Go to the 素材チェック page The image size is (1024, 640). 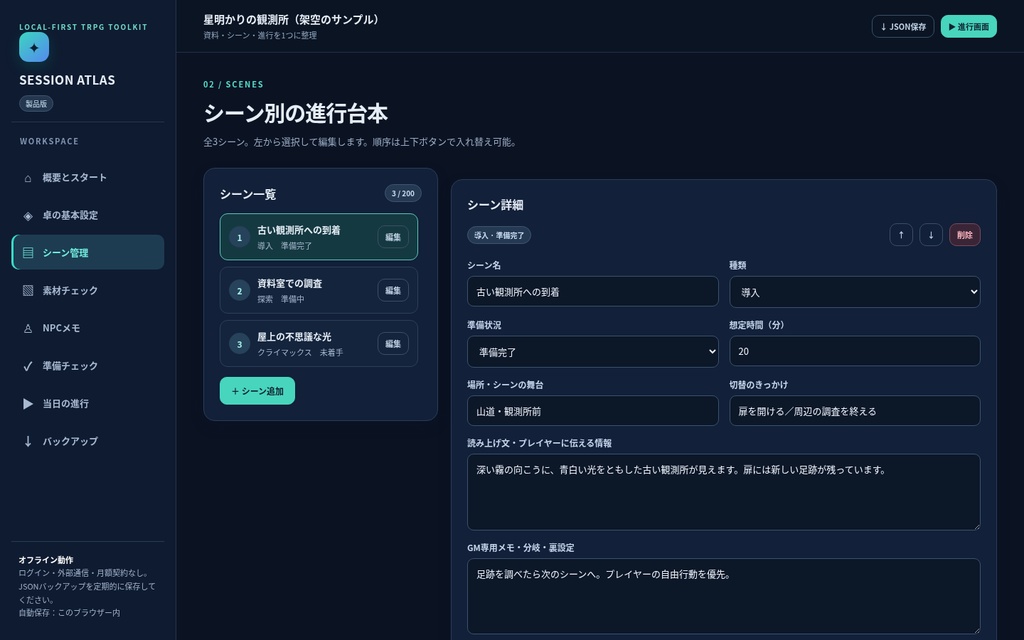click(x=88, y=291)
